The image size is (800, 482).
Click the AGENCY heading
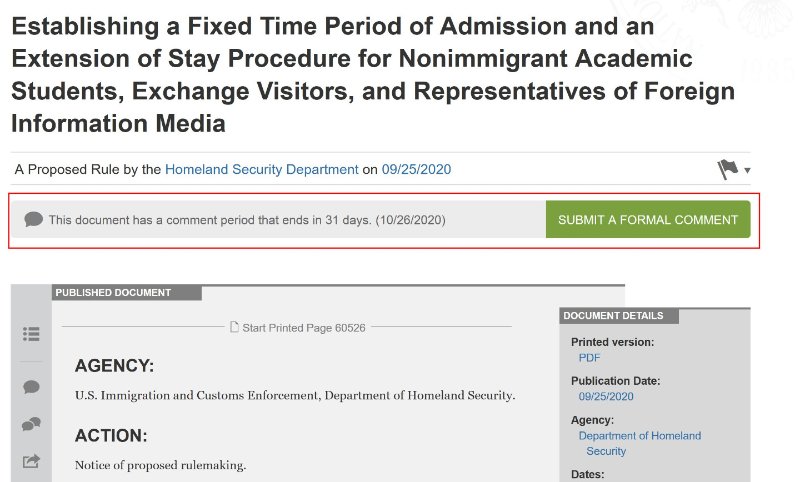point(114,366)
